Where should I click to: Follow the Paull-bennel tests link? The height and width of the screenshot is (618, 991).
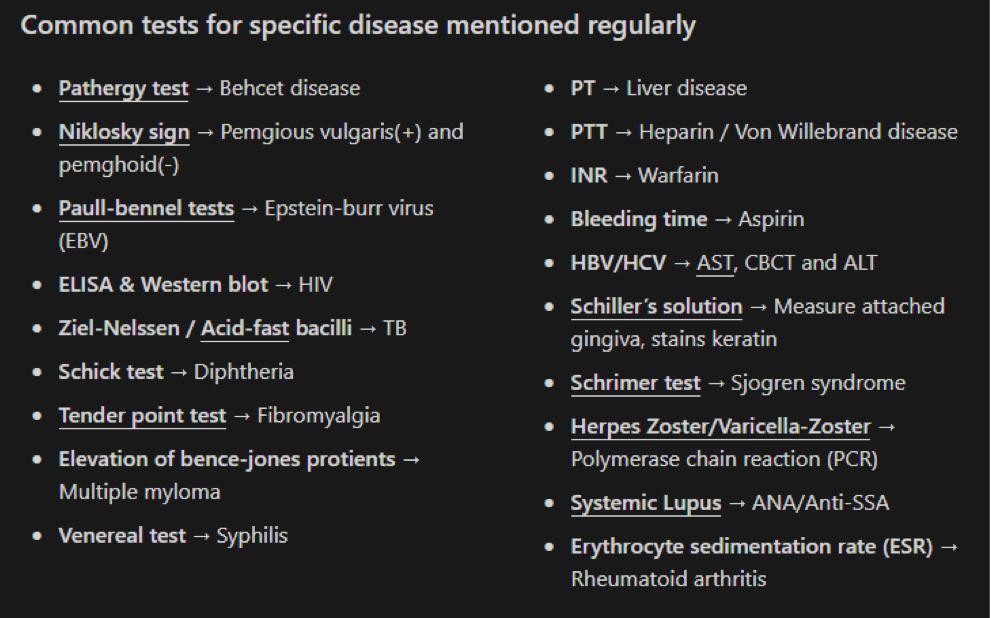click(x=146, y=209)
